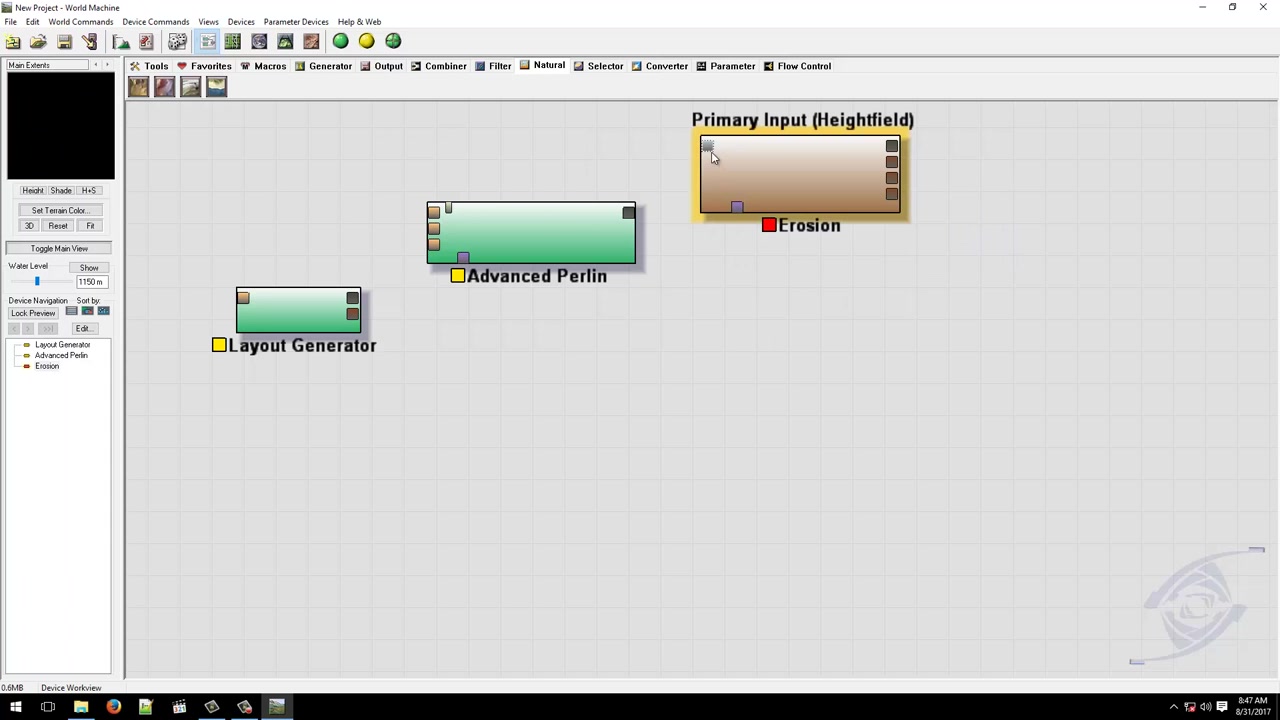The width and height of the screenshot is (1280, 720).
Task: Open the File menu
Action: (10, 22)
